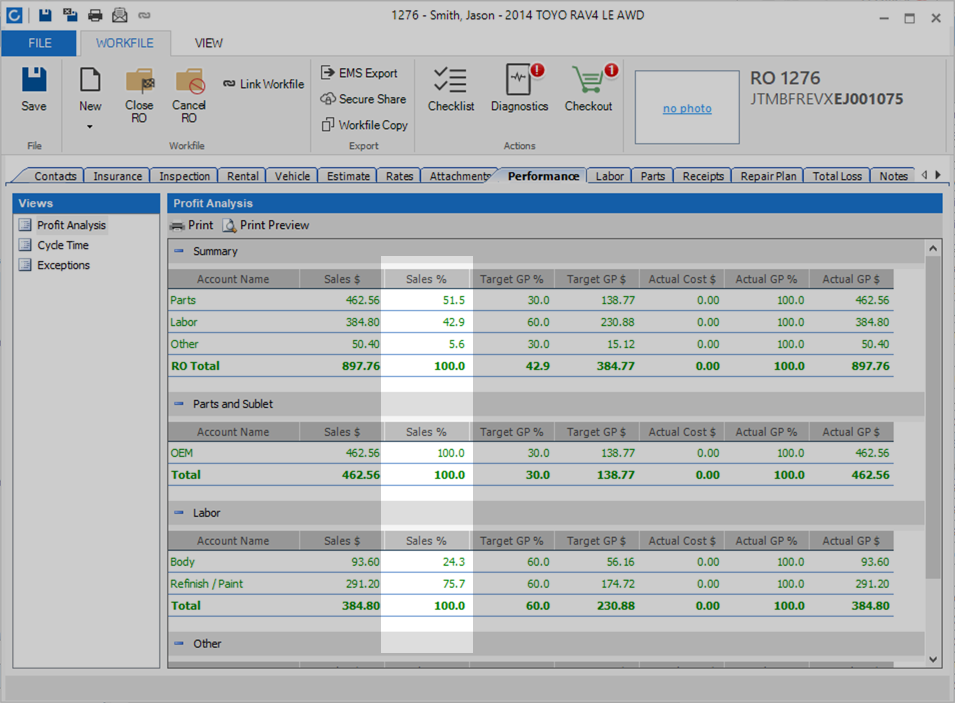Click the Save icon in ribbon
The width and height of the screenshot is (955, 703).
tap(34, 82)
